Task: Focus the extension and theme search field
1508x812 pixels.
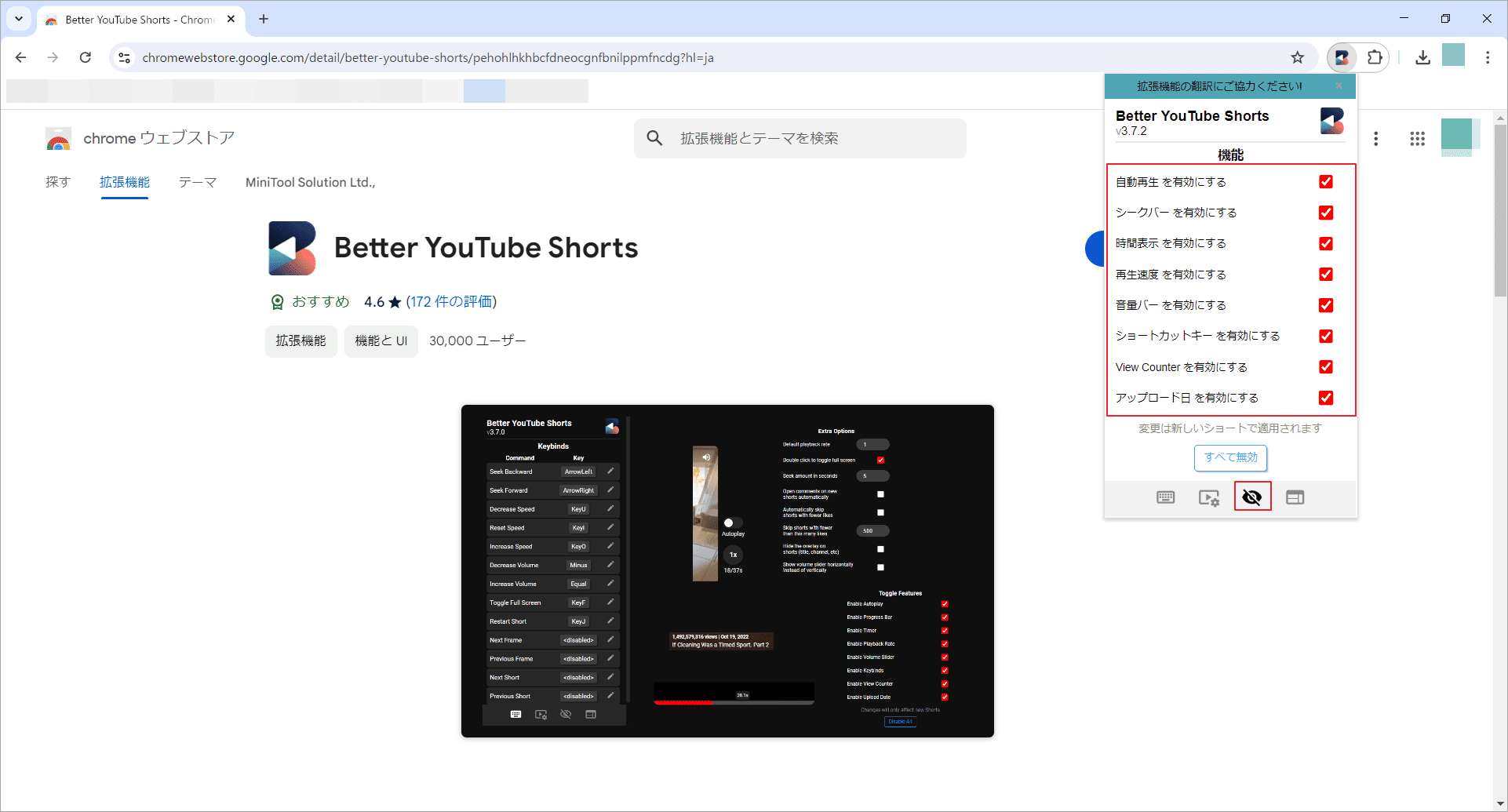Action: coord(800,138)
